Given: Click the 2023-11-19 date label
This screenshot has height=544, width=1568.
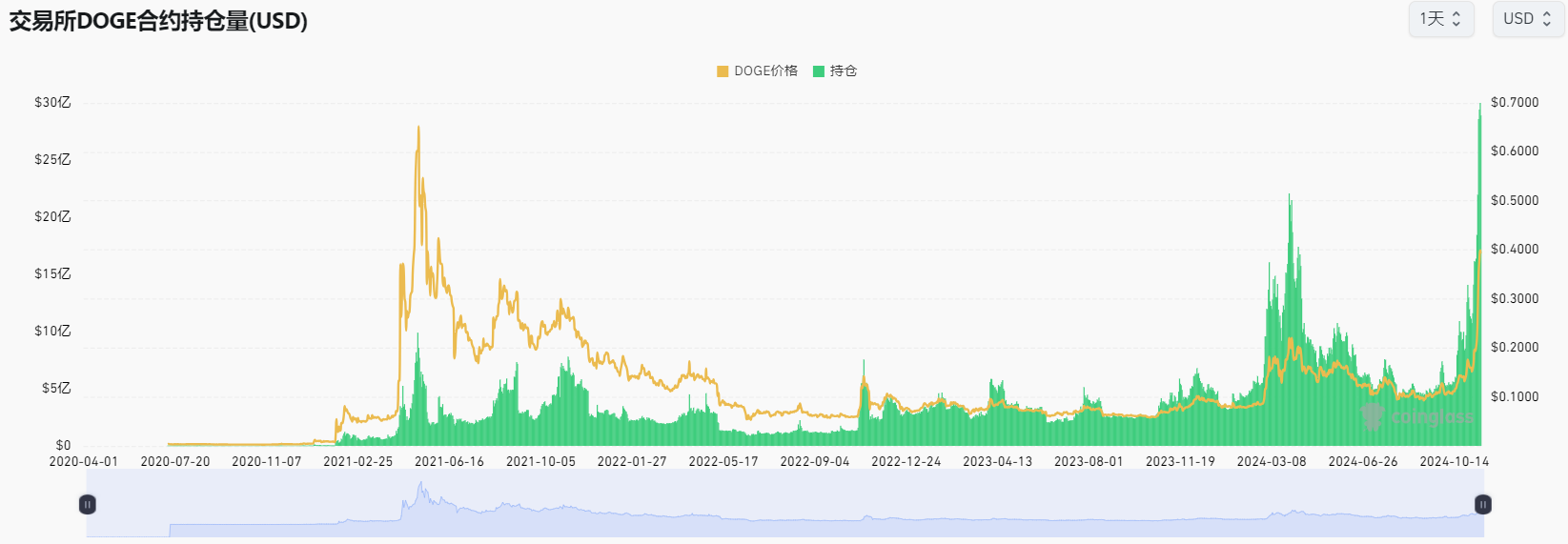Looking at the screenshot, I should point(1180,461).
